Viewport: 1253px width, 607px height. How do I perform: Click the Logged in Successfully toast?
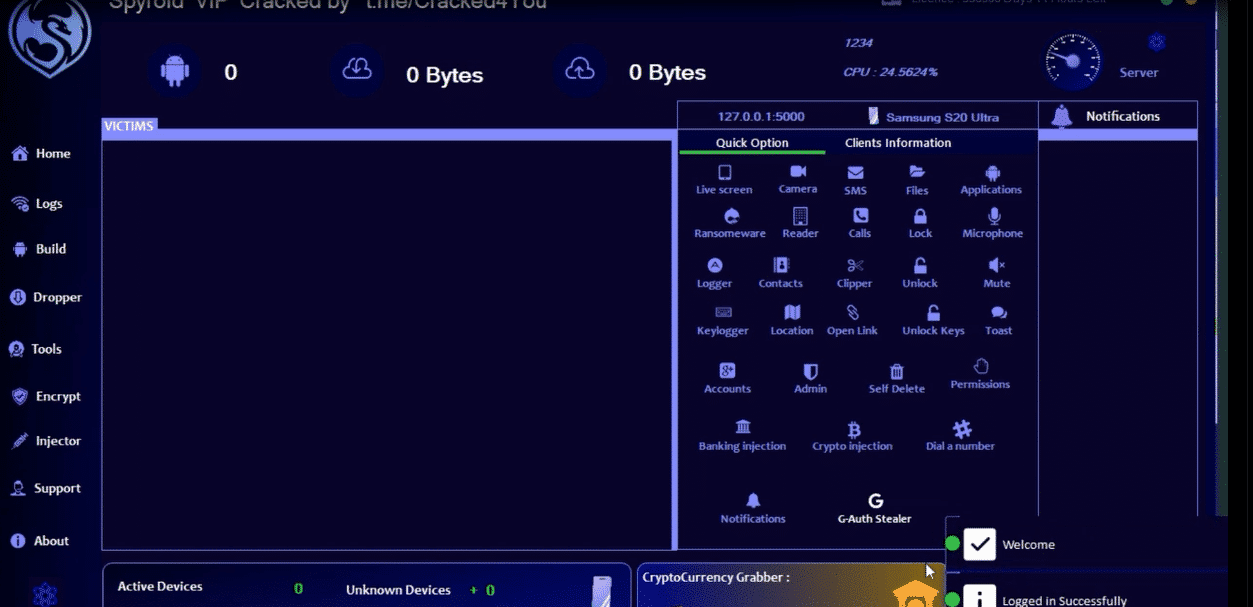(x=1088, y=592)
